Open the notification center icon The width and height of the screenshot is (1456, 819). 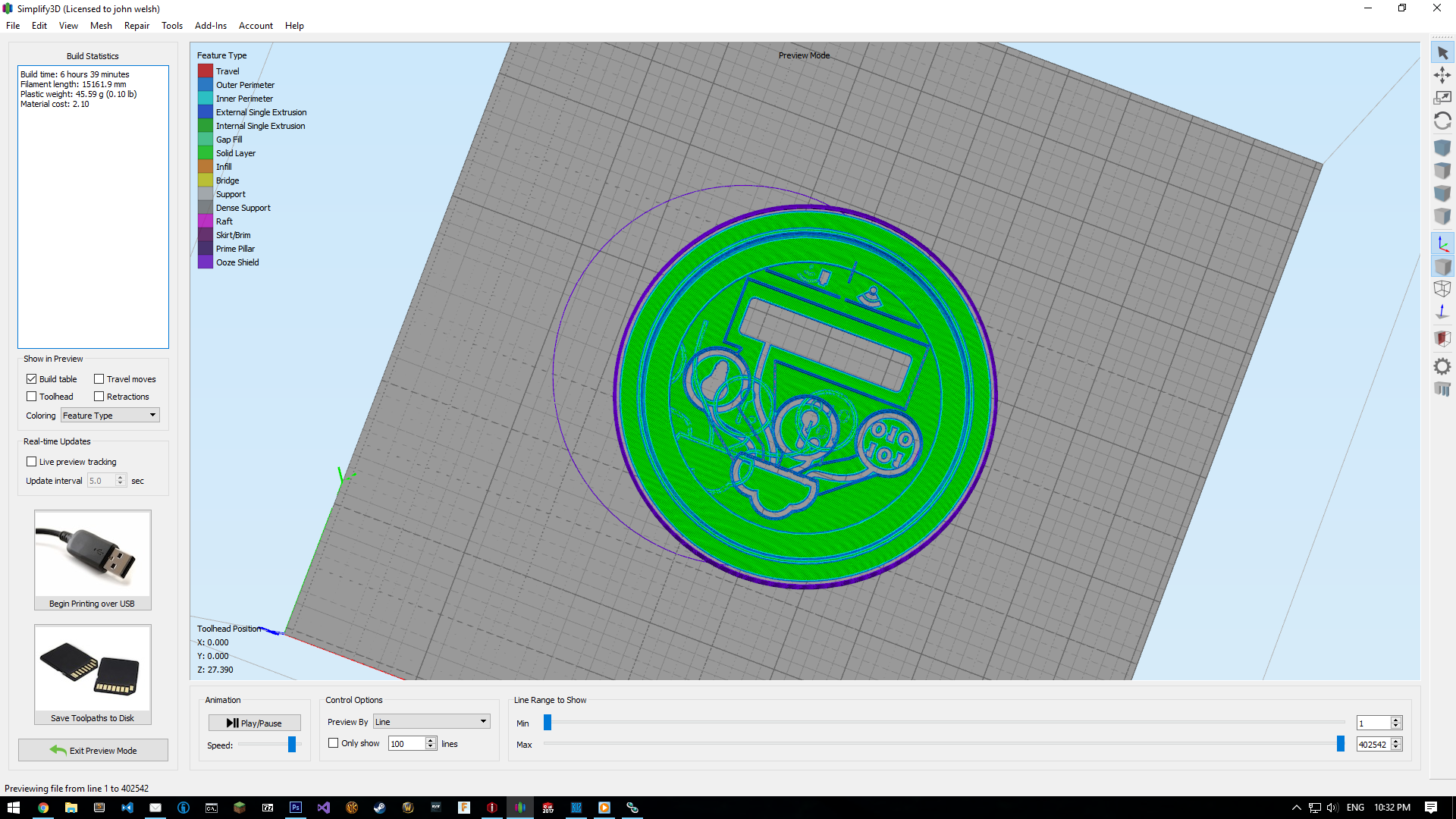pyautogui.click(x=1431, y=808)
